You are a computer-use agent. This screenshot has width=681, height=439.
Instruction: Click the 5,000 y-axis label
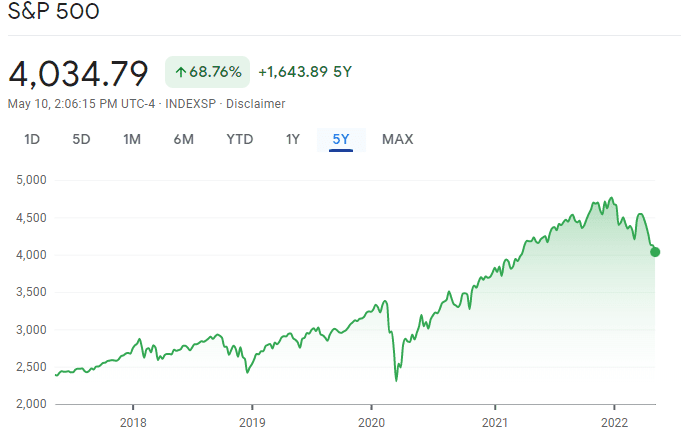pos(33,180)
